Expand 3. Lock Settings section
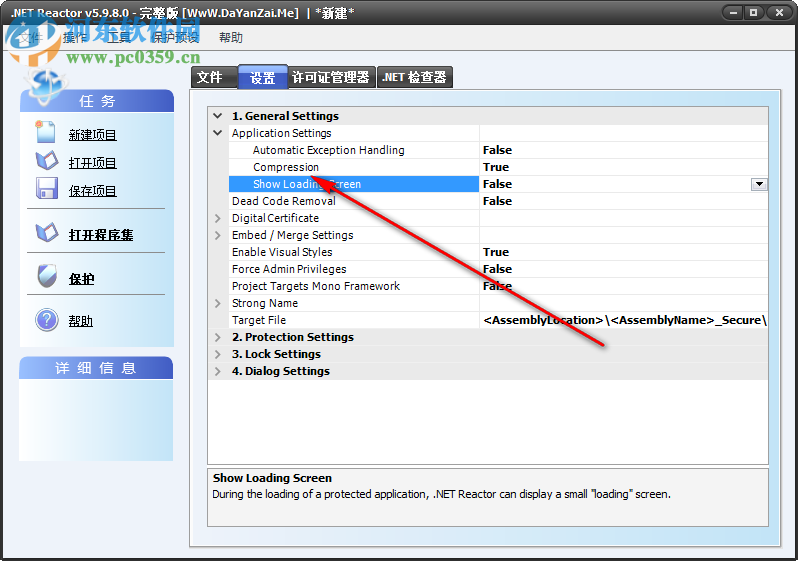 pyautogui.click(x=218, y=354)
